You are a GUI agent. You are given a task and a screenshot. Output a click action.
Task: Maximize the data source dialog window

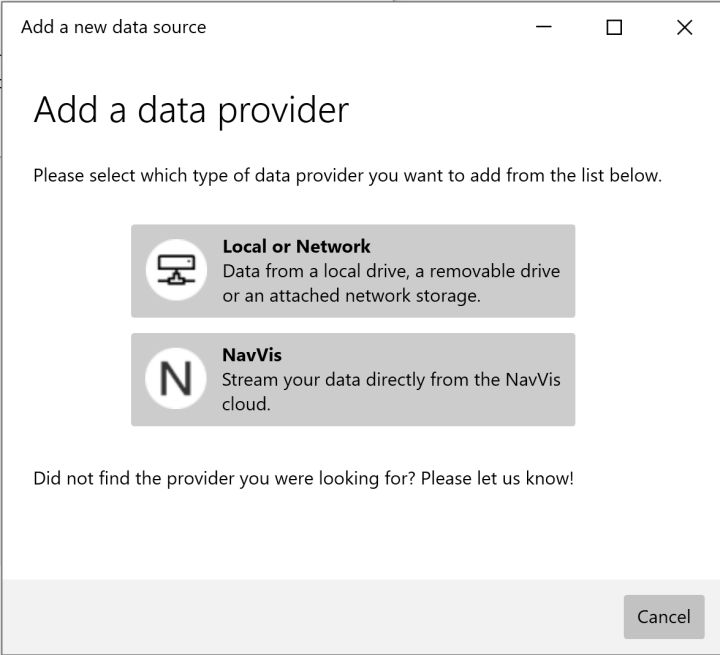[x=614, y=27]
